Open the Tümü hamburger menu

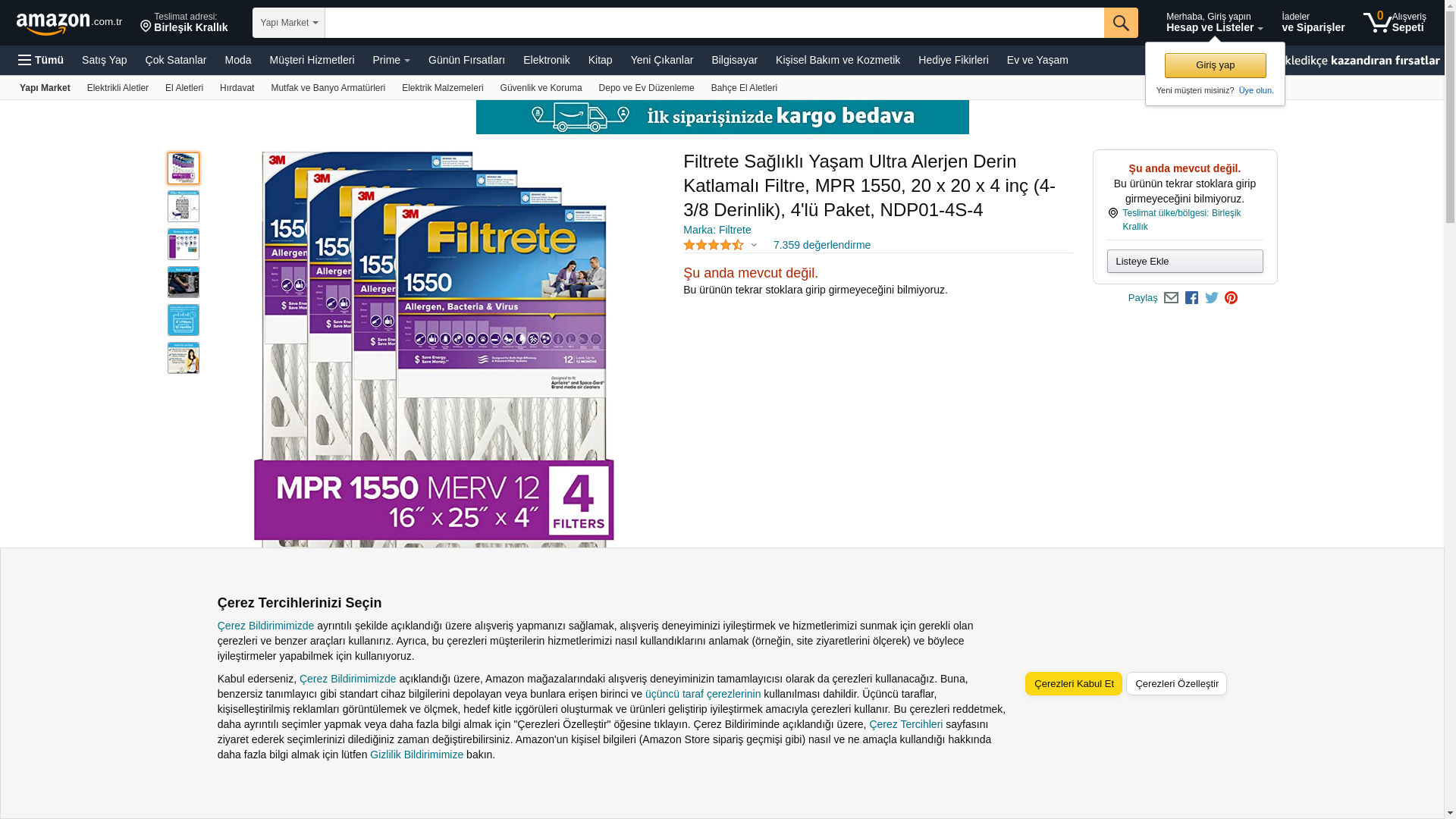(41, 60)
